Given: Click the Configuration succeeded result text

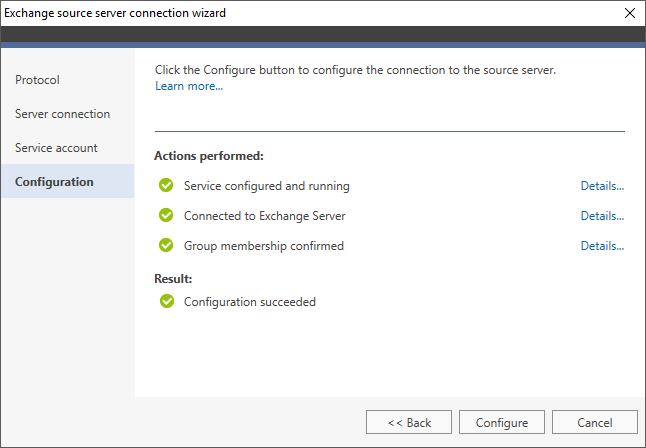Looking at the screenshot, I should [250, 302].
